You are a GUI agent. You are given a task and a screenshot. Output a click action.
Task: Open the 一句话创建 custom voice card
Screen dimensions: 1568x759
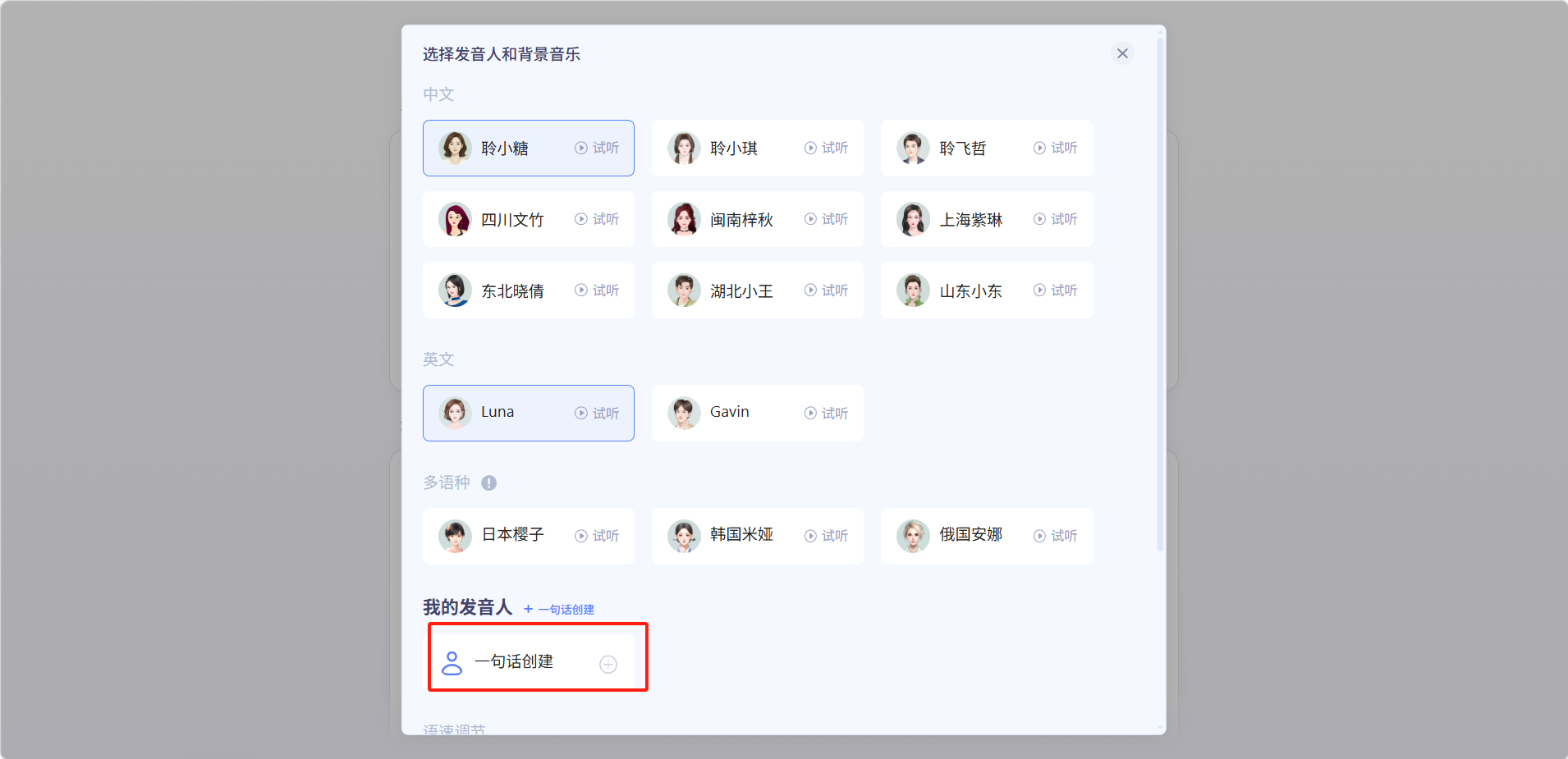(514, 661)
